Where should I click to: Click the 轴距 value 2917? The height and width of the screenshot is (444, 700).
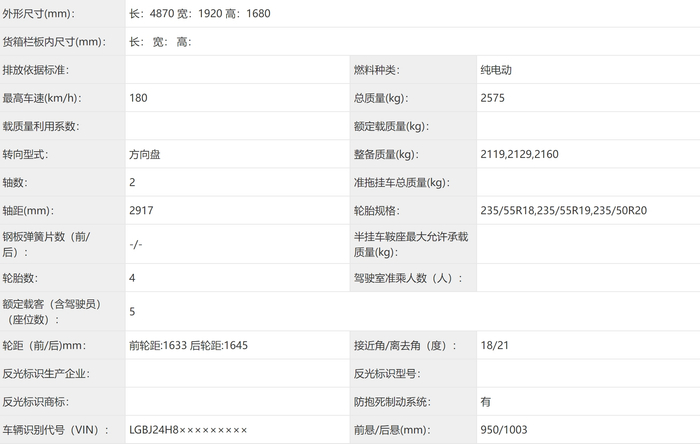pyautogui.click(x=141, y=211)
